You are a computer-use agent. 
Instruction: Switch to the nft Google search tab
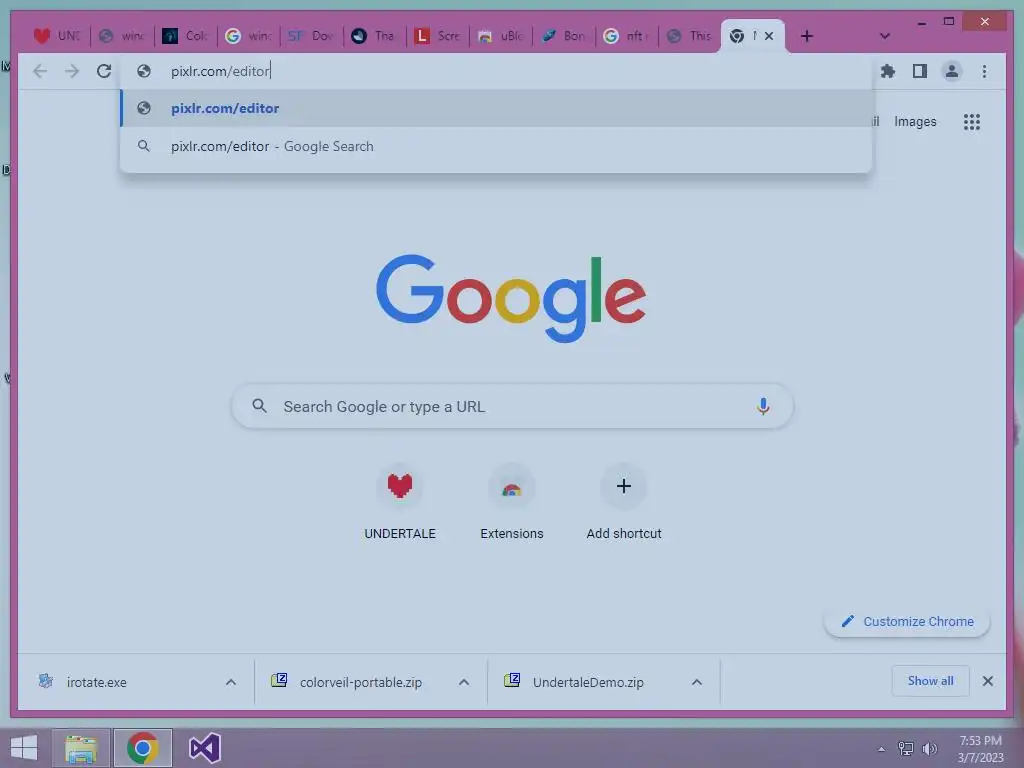point(627,36)
